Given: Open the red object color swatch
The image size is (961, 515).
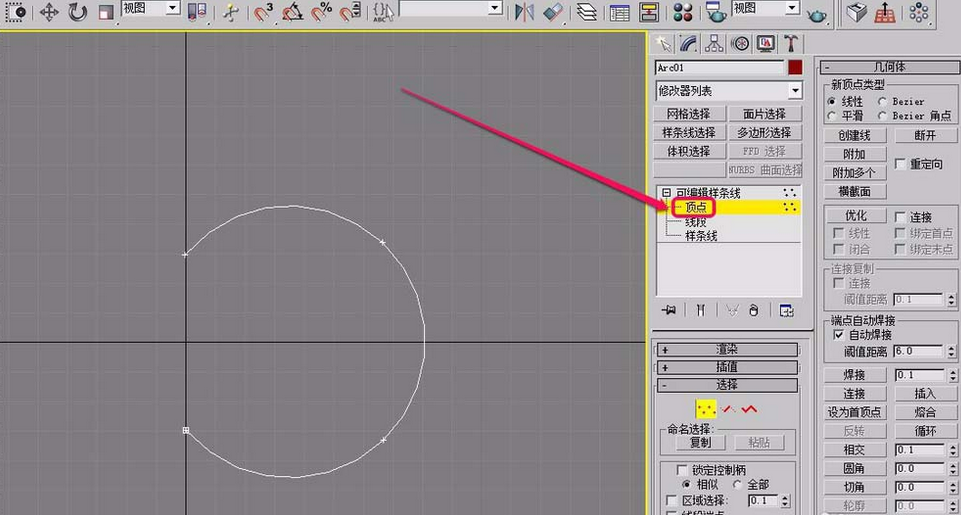Looking at the screenshot, I should [795, 67].
